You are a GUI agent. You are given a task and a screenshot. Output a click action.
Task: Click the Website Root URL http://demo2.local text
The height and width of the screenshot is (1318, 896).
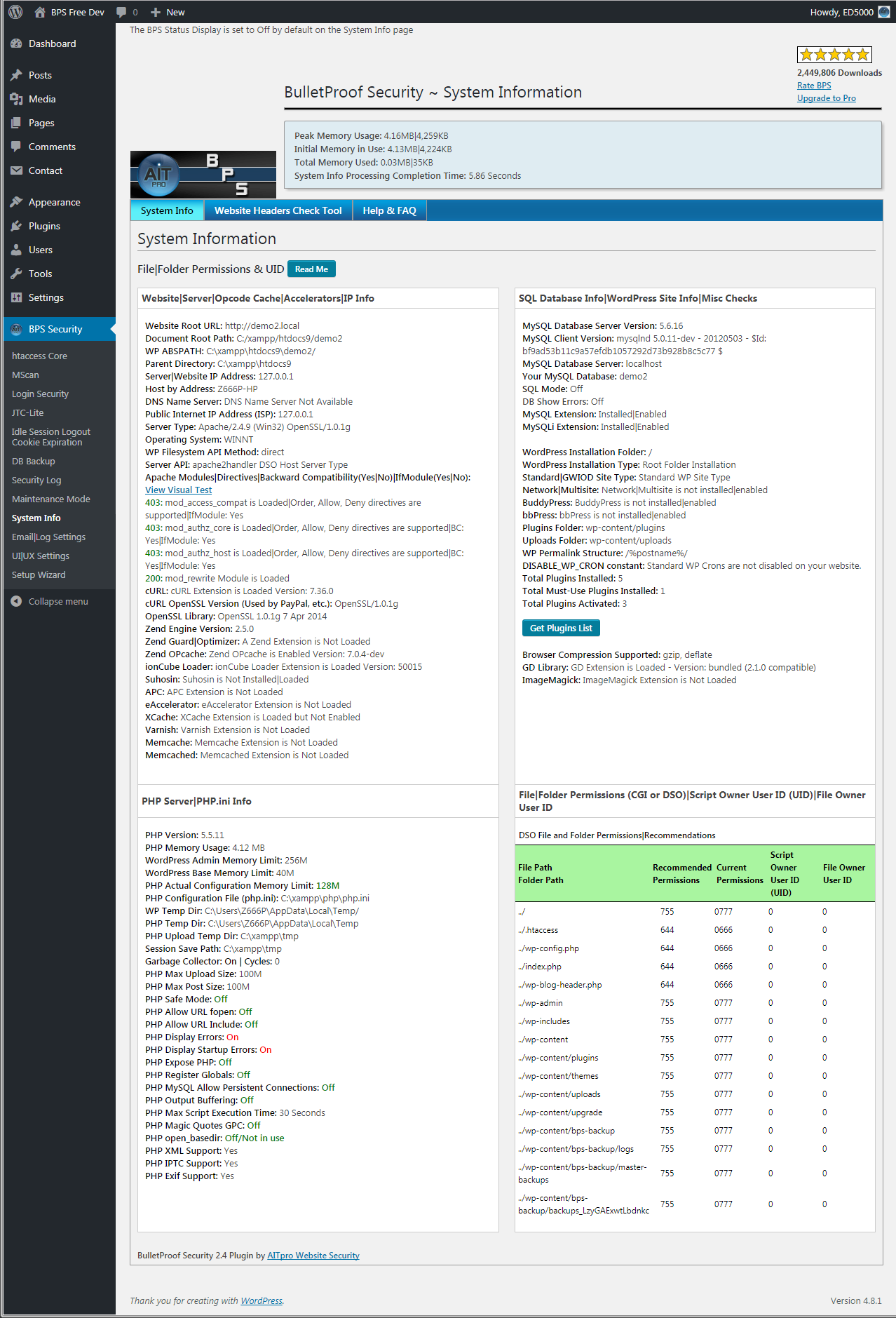[222, 326]
